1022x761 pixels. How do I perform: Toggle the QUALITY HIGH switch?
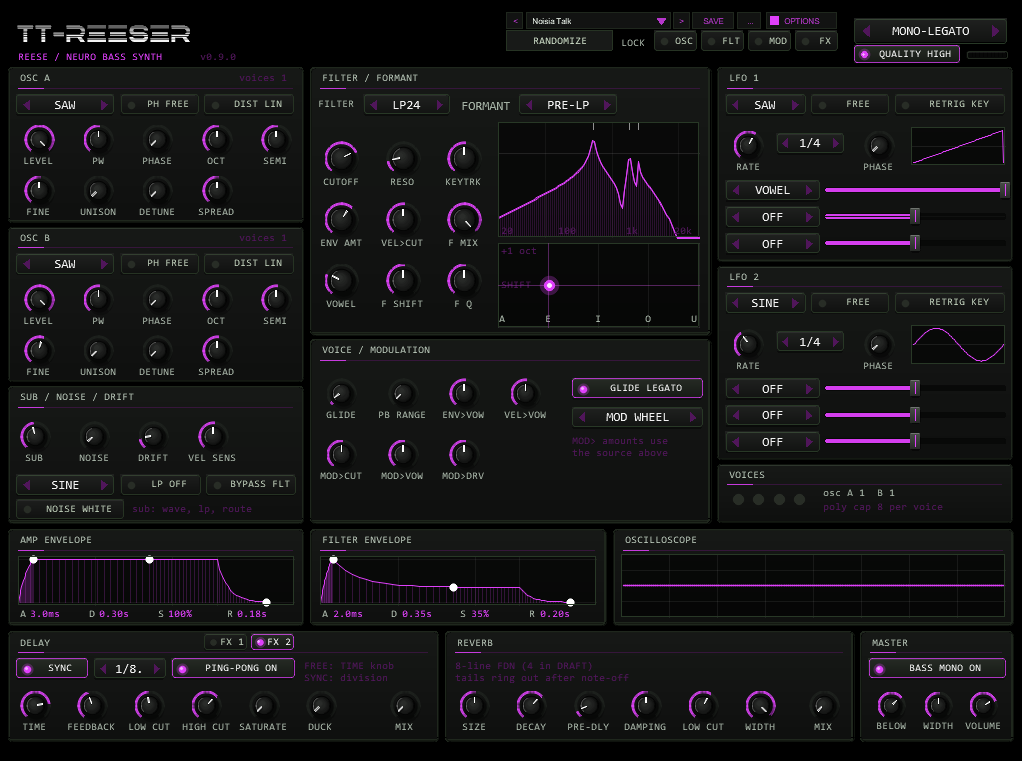pos(907,54)
